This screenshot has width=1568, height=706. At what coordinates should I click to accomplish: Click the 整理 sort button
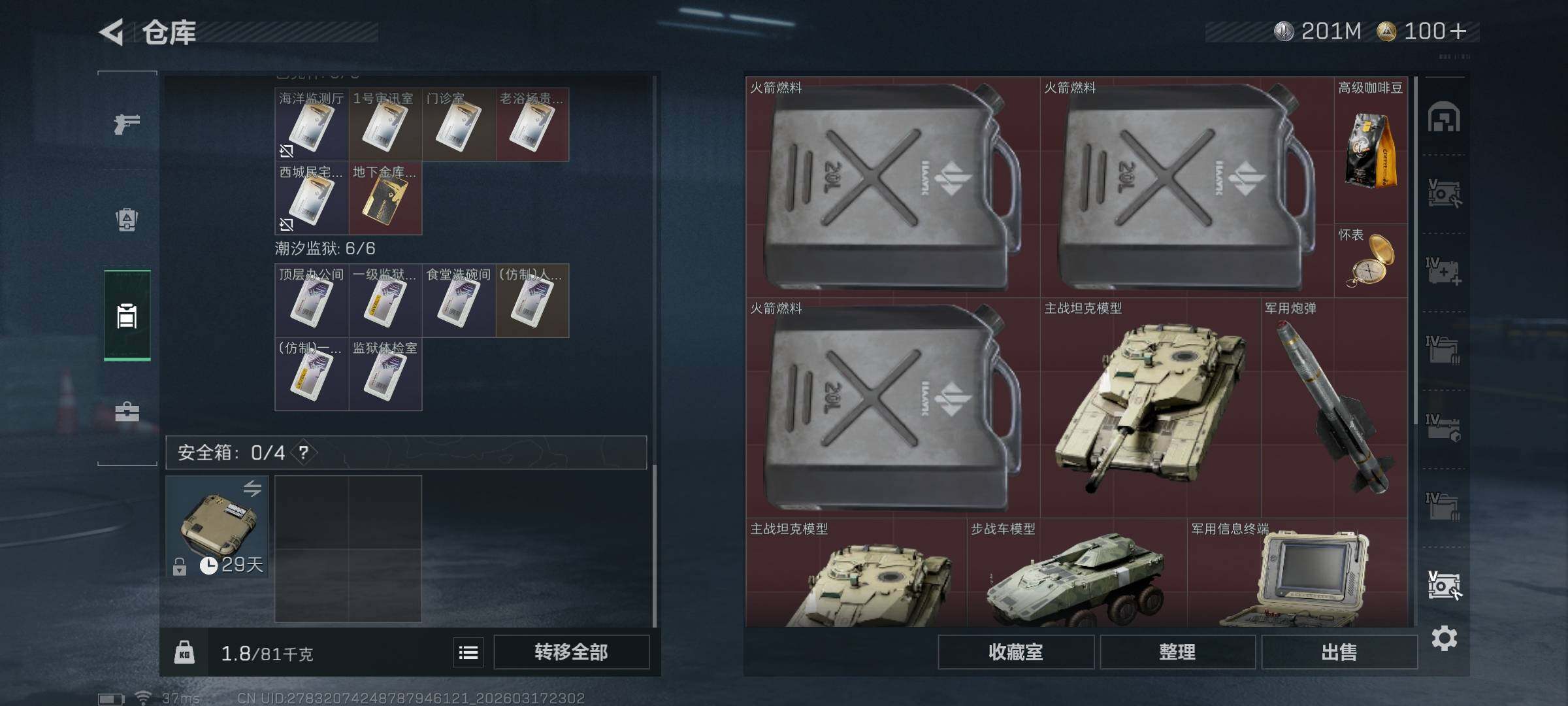click(x=1177, y=652)
